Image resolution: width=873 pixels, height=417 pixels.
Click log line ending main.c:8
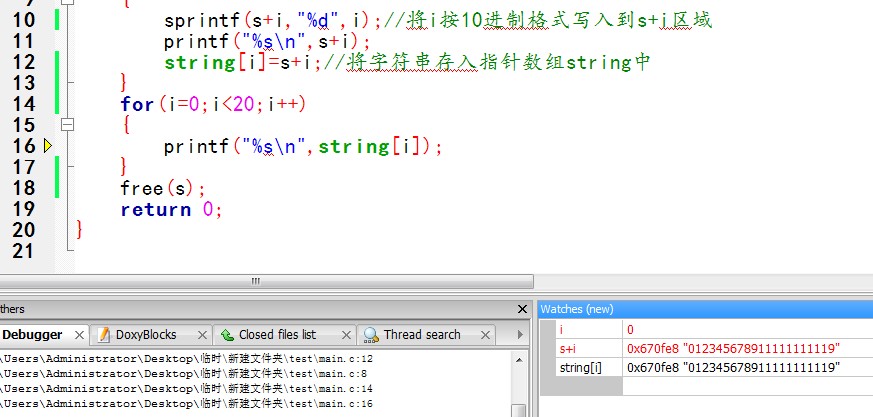point(184,374)
